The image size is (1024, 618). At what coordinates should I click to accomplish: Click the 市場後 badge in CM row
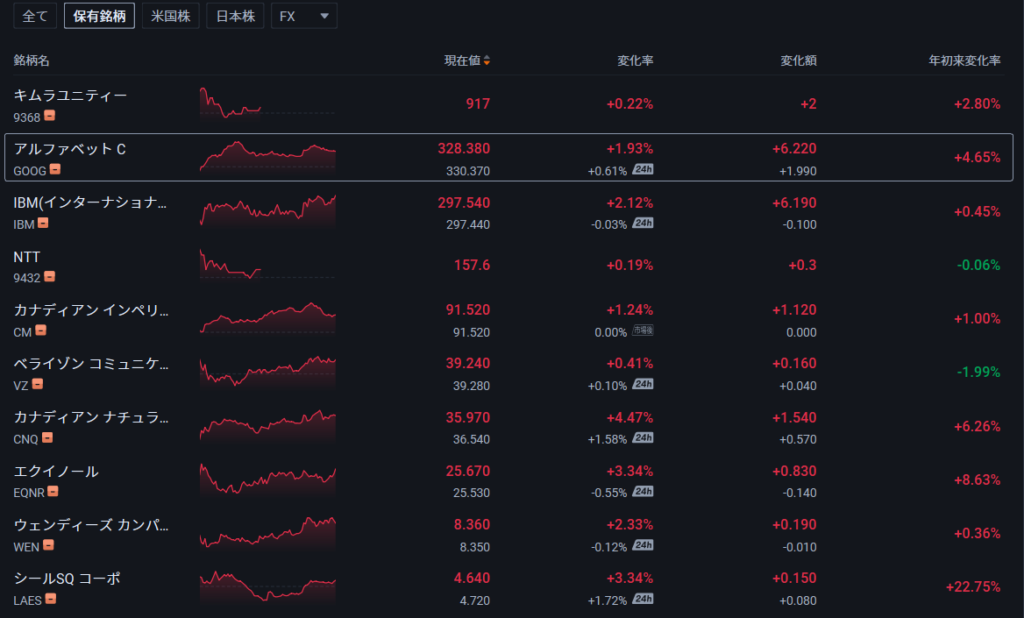[x=643, y=331]
